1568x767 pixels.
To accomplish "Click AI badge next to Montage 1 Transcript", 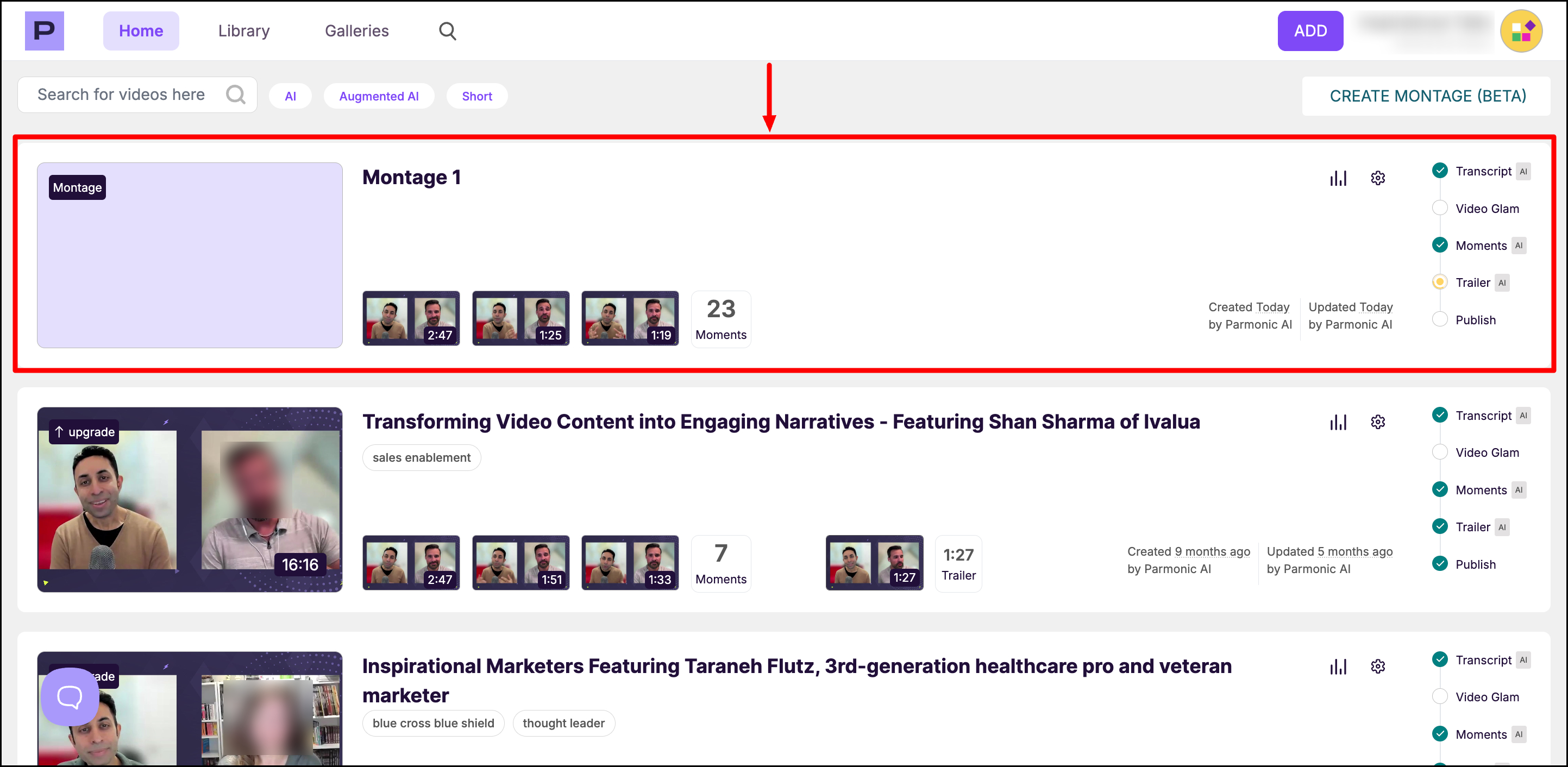I will [1522, 172].
